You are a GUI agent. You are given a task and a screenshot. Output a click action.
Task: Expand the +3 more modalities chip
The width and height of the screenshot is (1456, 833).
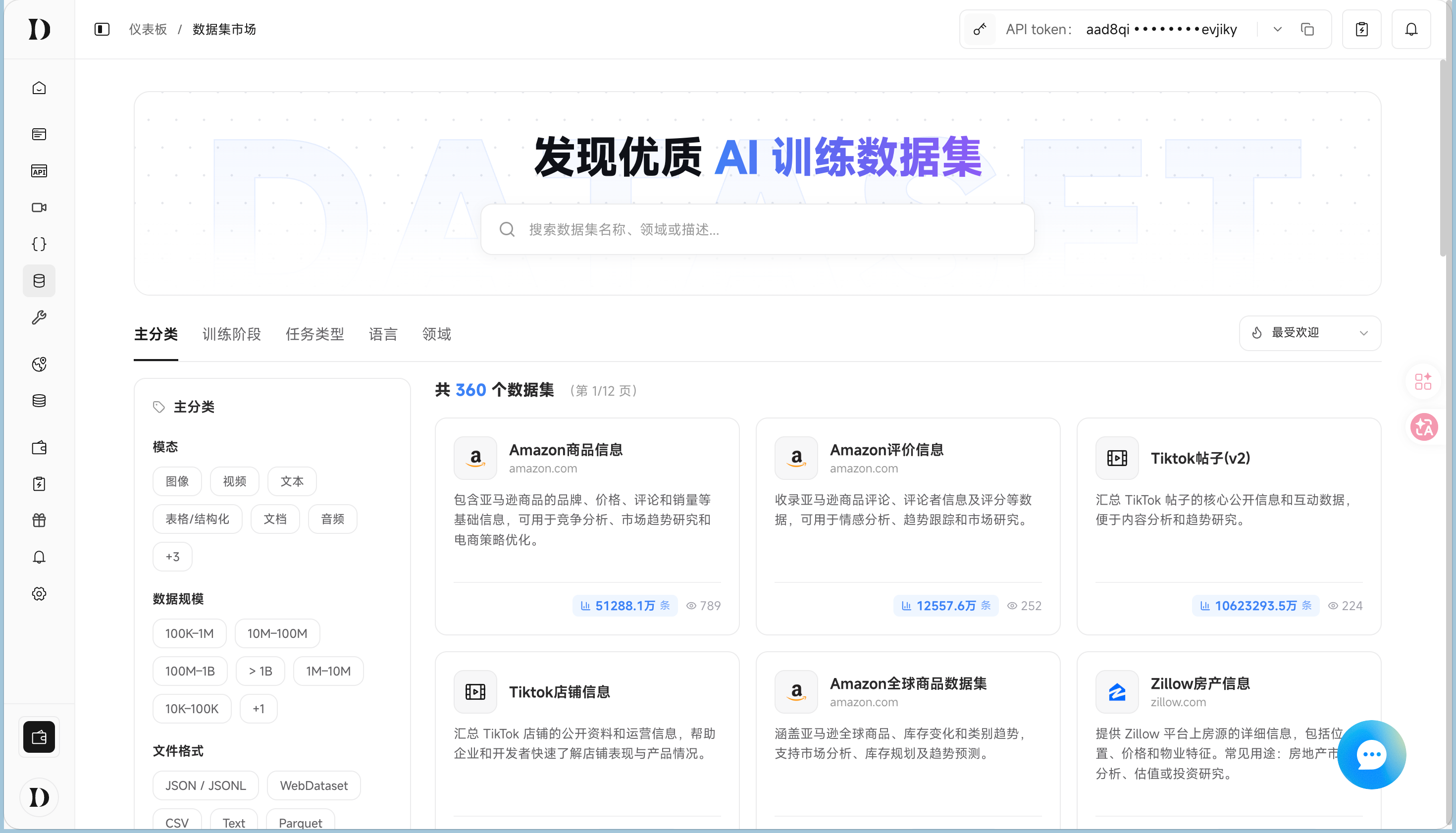172,557
